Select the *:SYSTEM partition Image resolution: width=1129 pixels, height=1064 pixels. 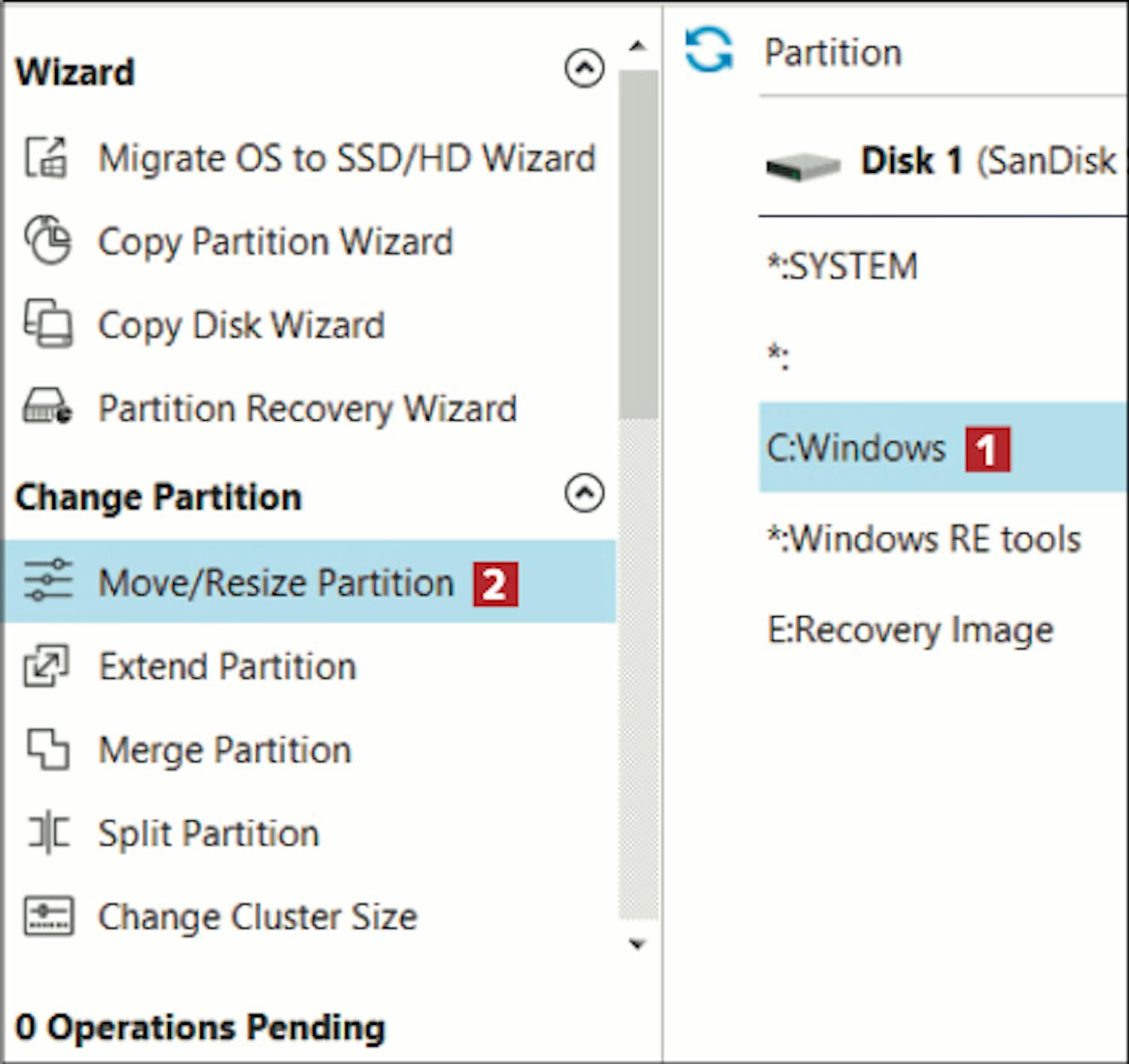pos(842,266)
